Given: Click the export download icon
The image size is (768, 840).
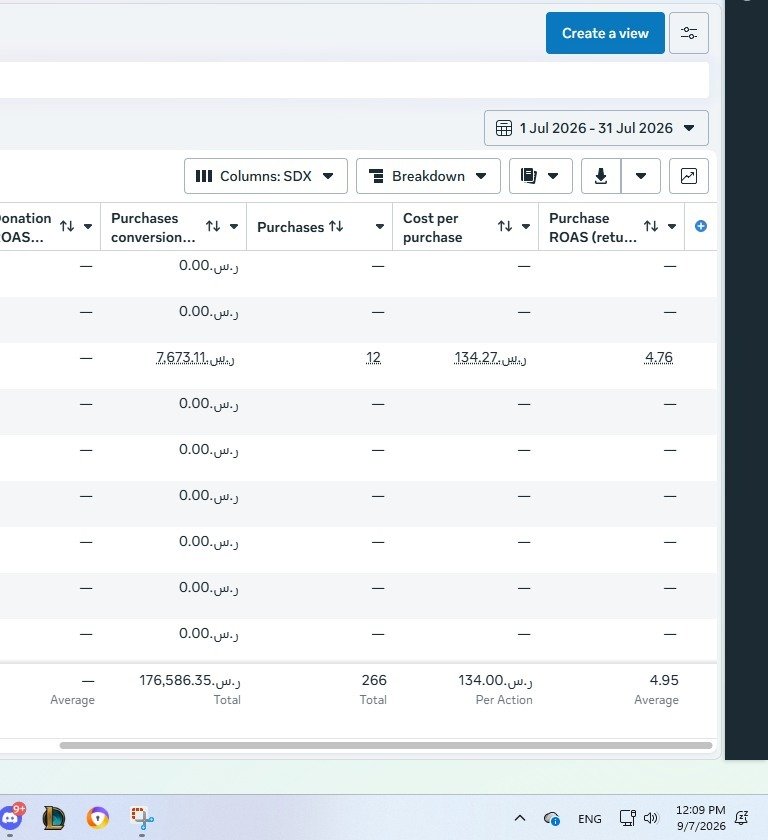Looking at the screenshot, I should coord(601,176).
